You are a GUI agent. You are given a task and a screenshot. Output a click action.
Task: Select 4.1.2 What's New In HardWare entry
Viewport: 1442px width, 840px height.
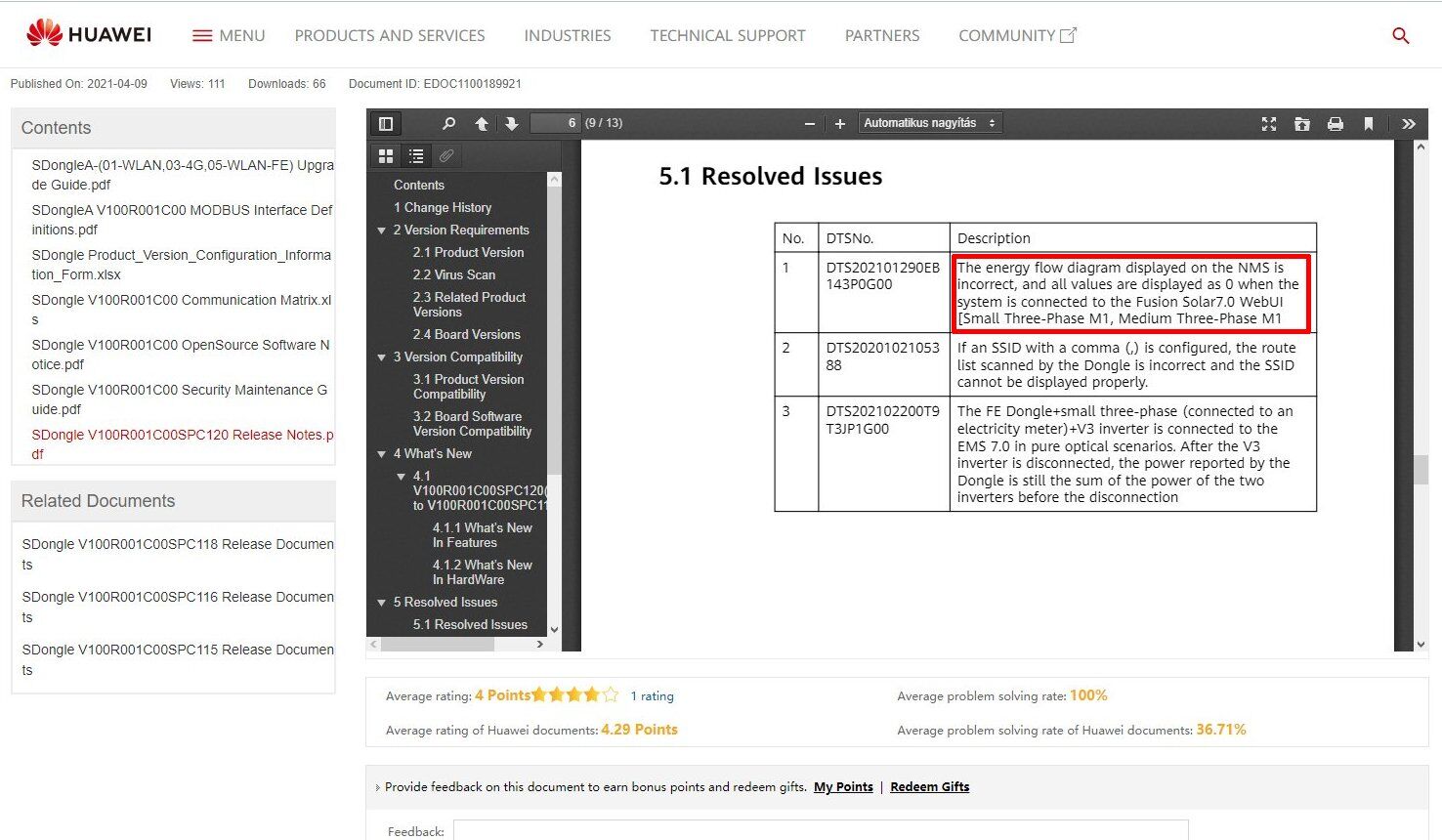(x=483, y=572)
